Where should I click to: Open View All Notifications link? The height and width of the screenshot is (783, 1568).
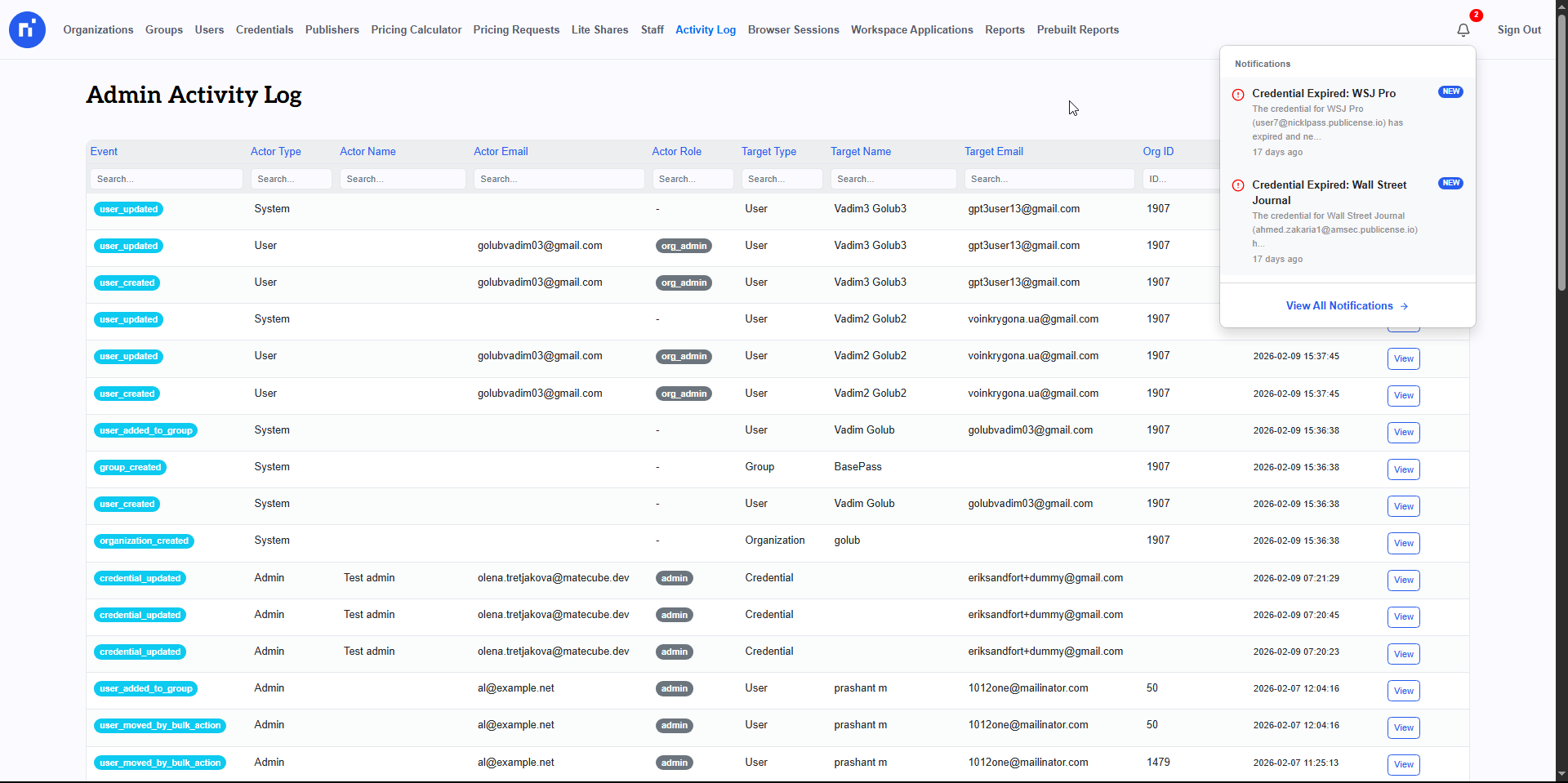(1339, 306)
